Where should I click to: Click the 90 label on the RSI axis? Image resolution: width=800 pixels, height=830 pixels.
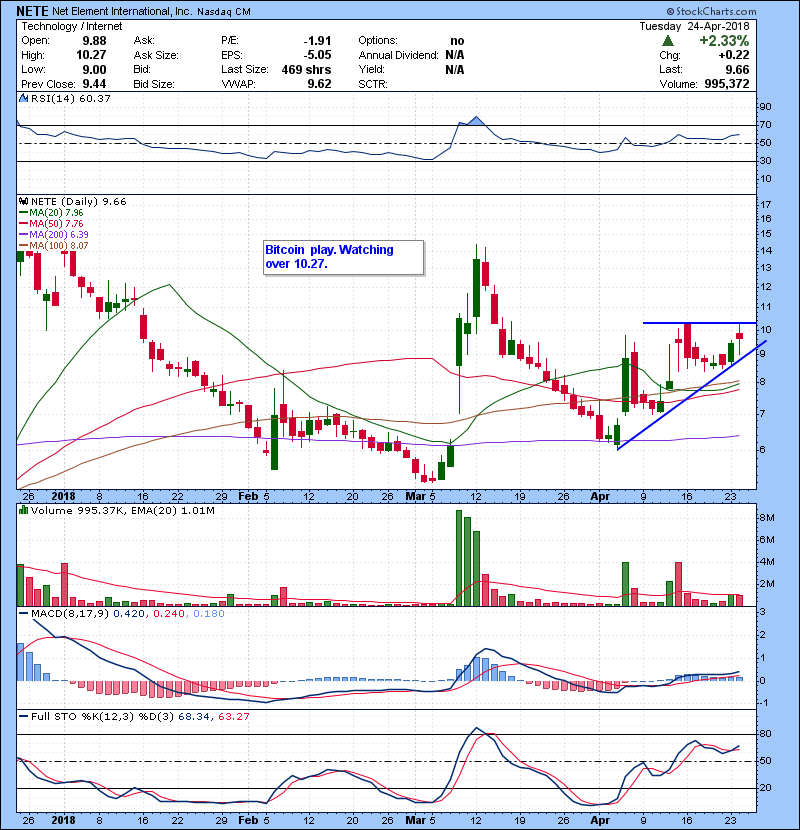coord(766,107)
